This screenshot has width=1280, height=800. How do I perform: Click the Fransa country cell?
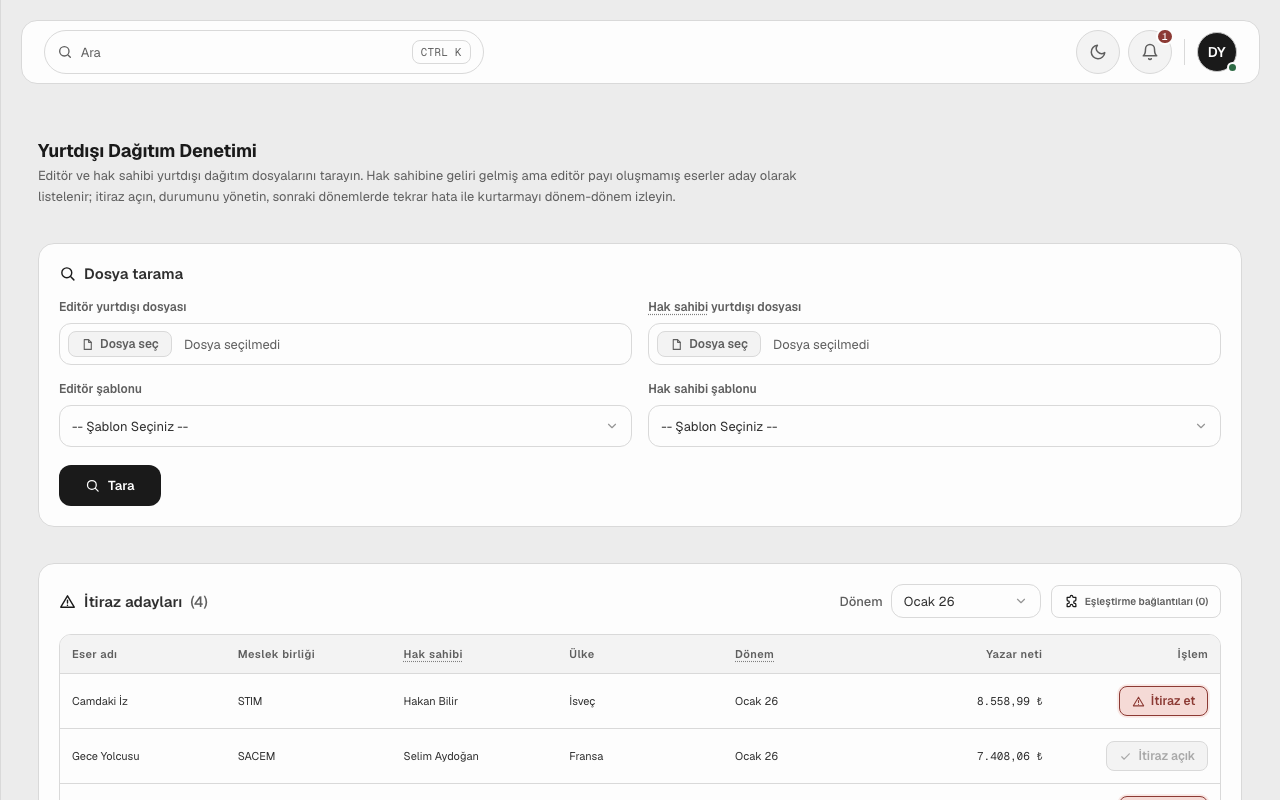[586, 756]
